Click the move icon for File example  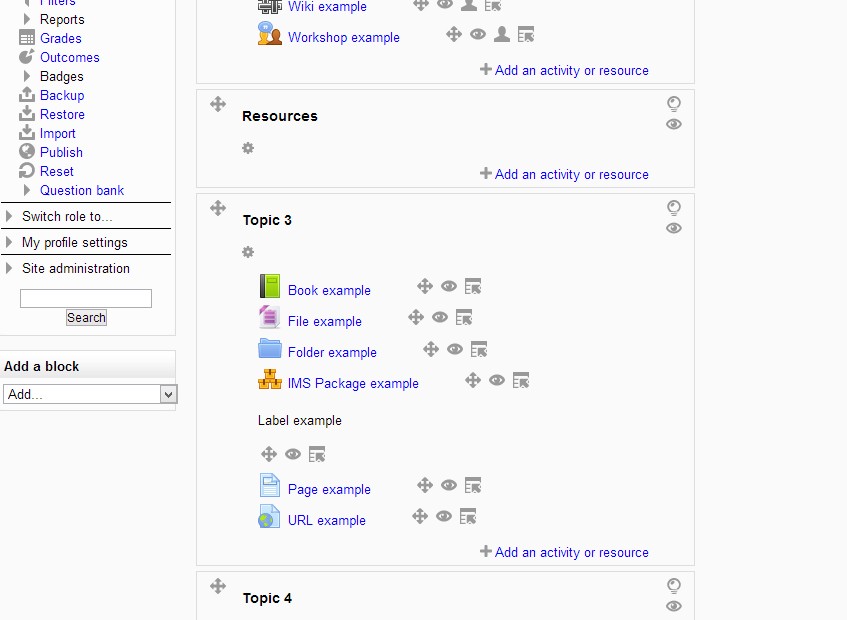pyautogui.click(x=416, y=317)
